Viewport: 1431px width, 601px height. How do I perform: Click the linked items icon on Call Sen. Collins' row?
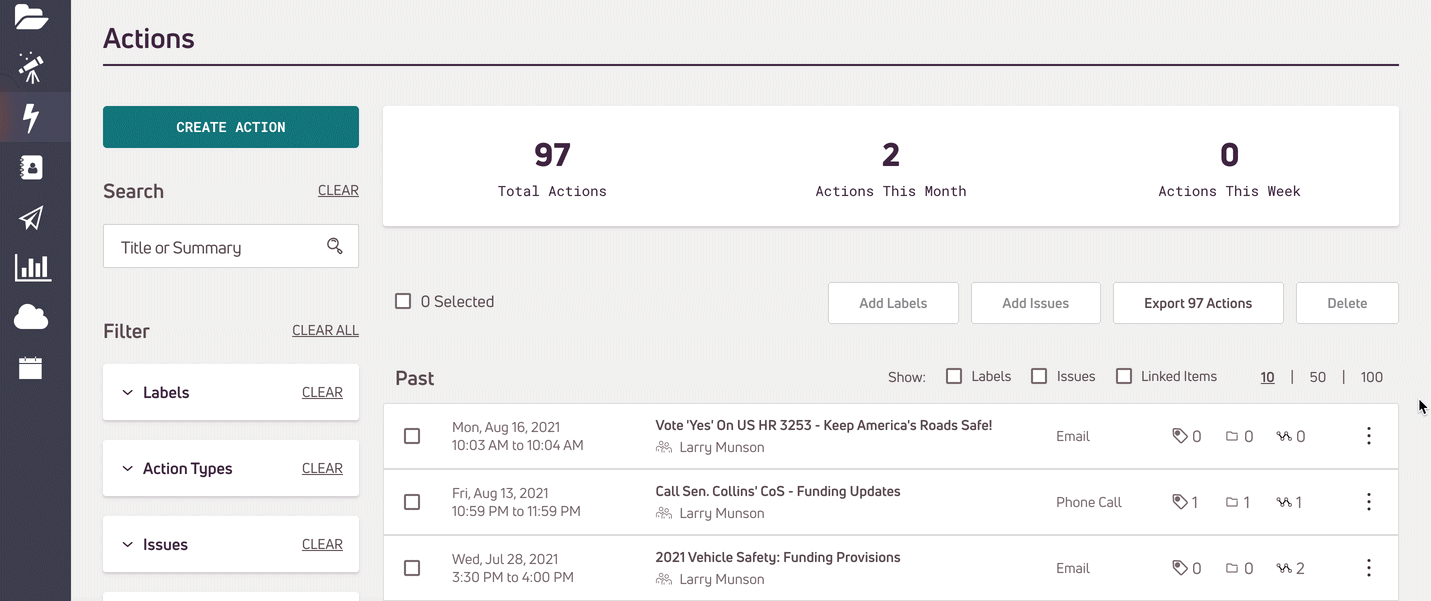click(1285, 502)
